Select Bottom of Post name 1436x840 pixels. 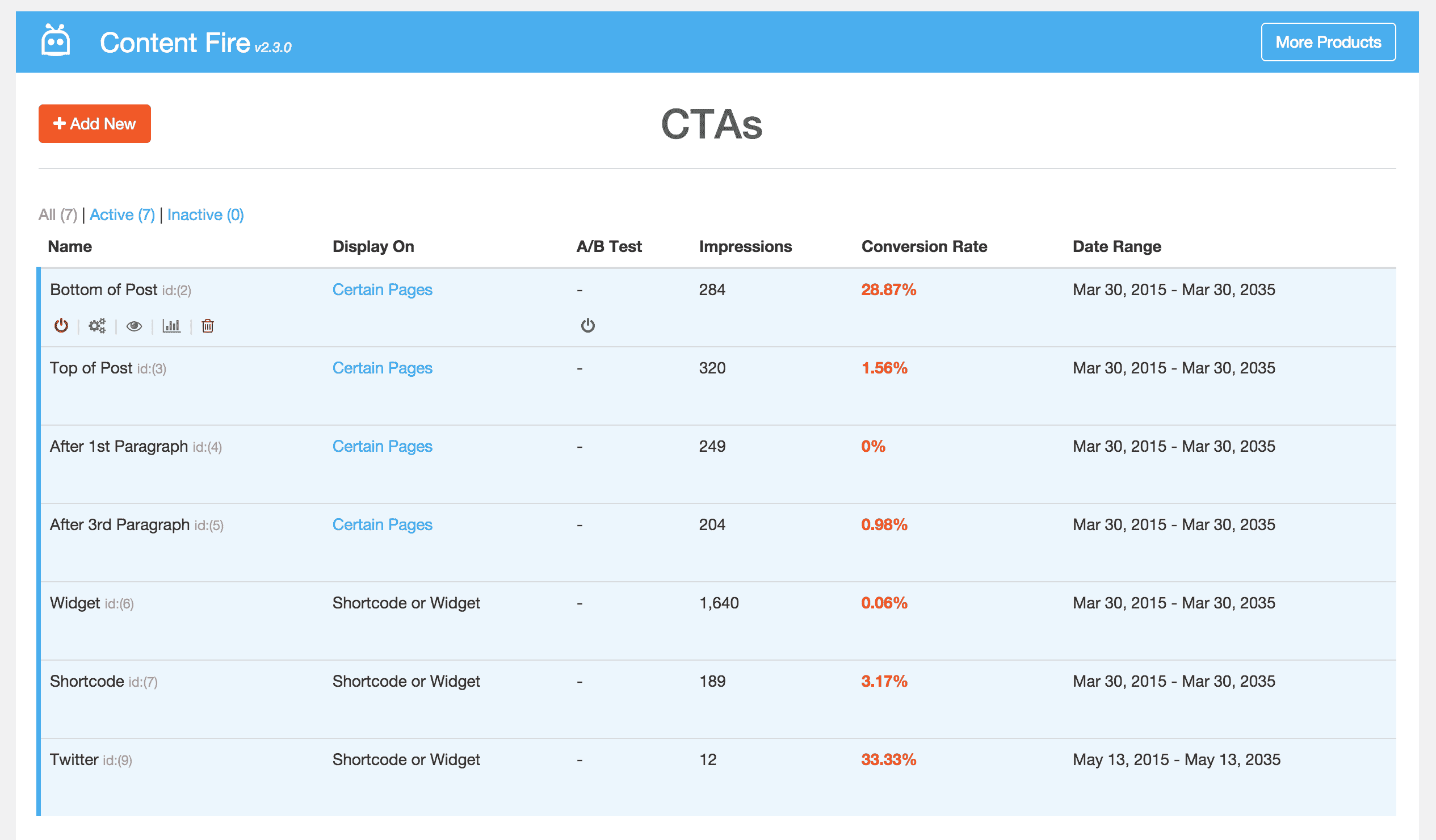tap(103, 289)
